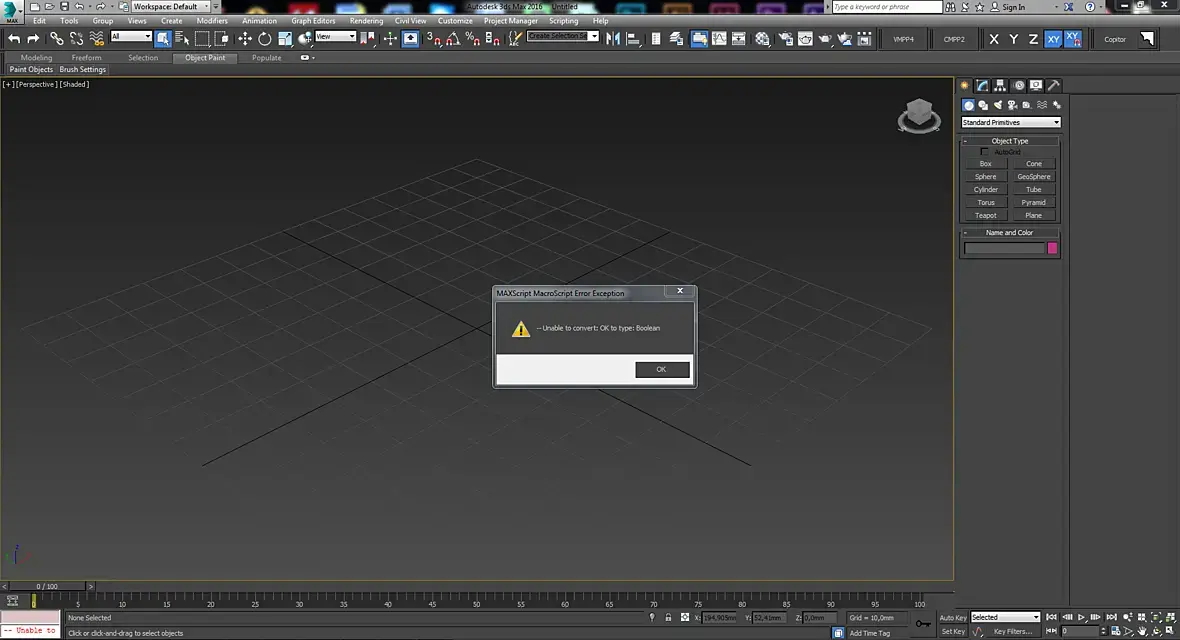Click the Select and Link chain icon

tap(56, 39)
